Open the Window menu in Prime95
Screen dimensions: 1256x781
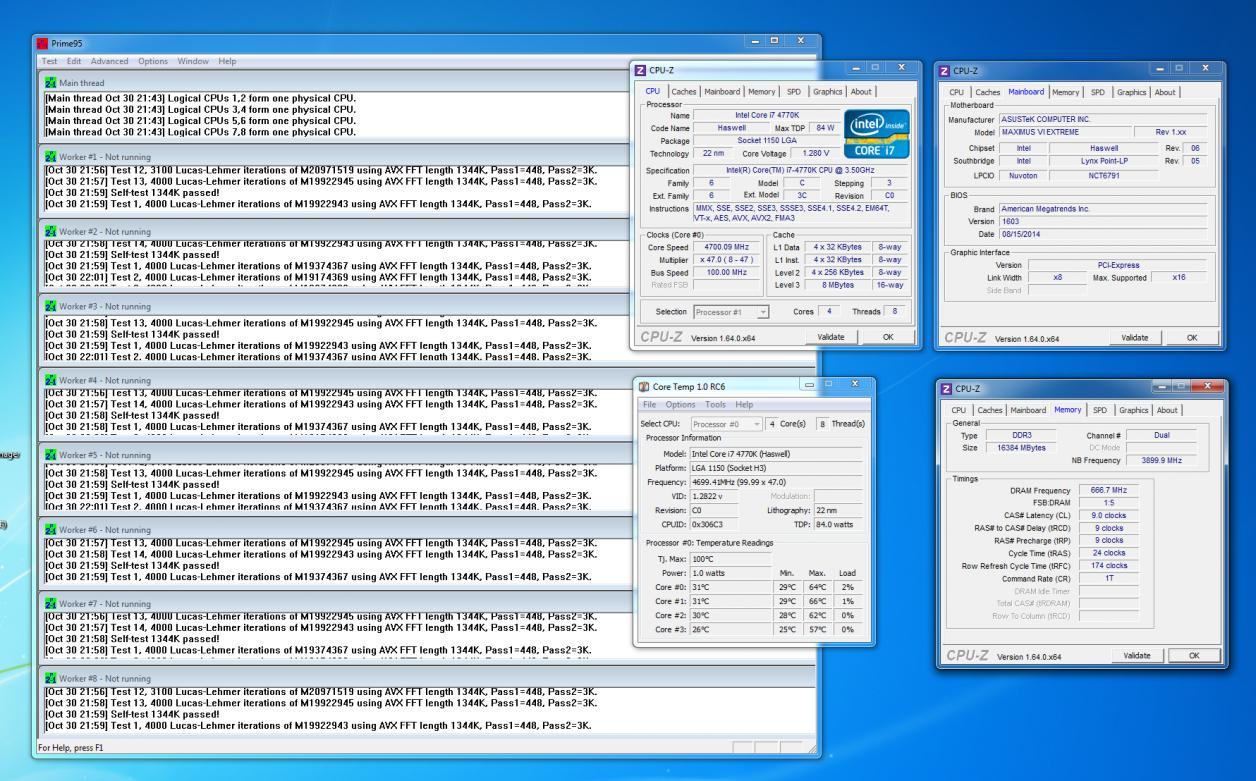pyautogui.click(x=193, y=61)
